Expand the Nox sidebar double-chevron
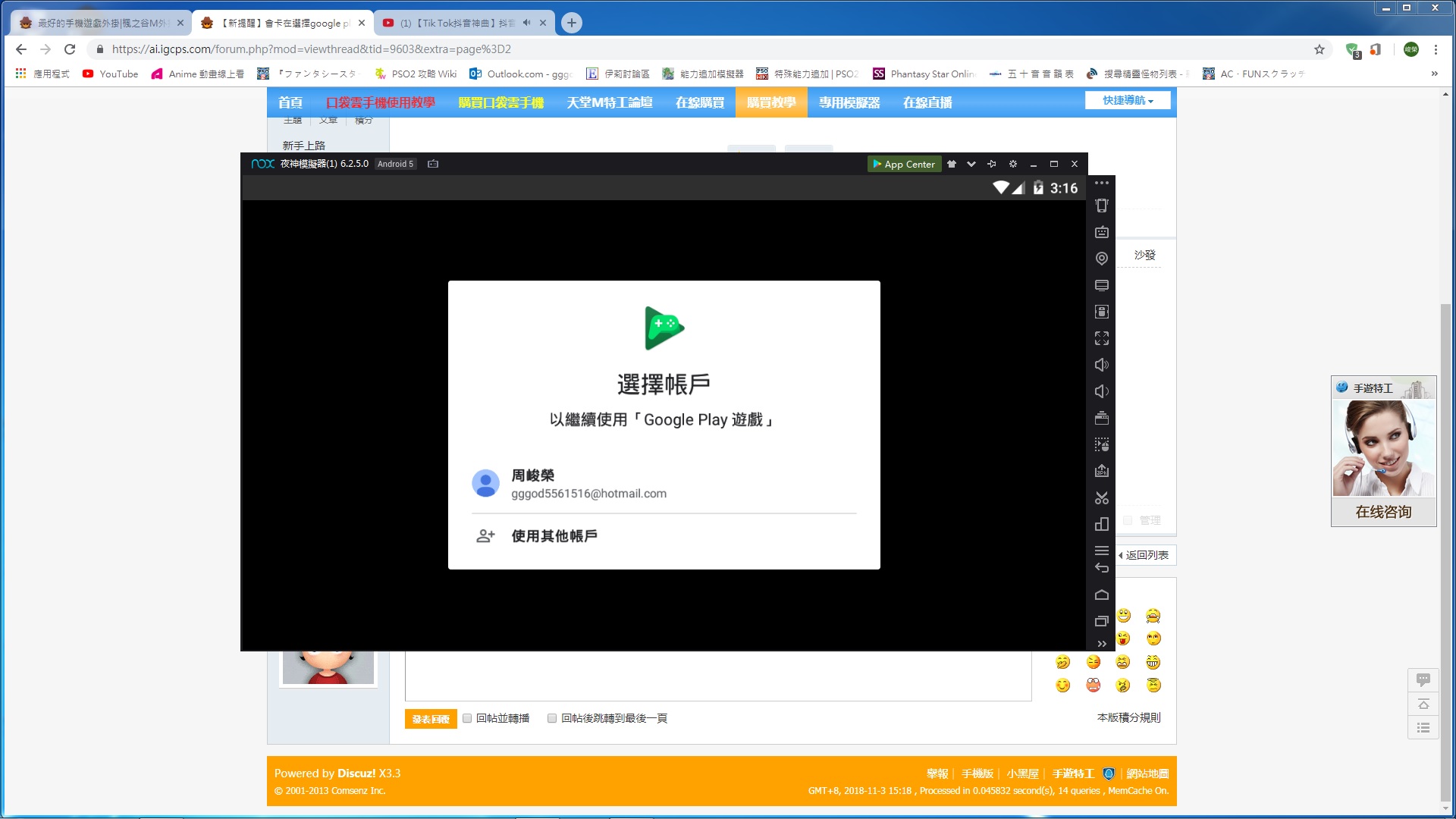Viewport: 1456px width, 819px height. click(x=1102, y=644)
